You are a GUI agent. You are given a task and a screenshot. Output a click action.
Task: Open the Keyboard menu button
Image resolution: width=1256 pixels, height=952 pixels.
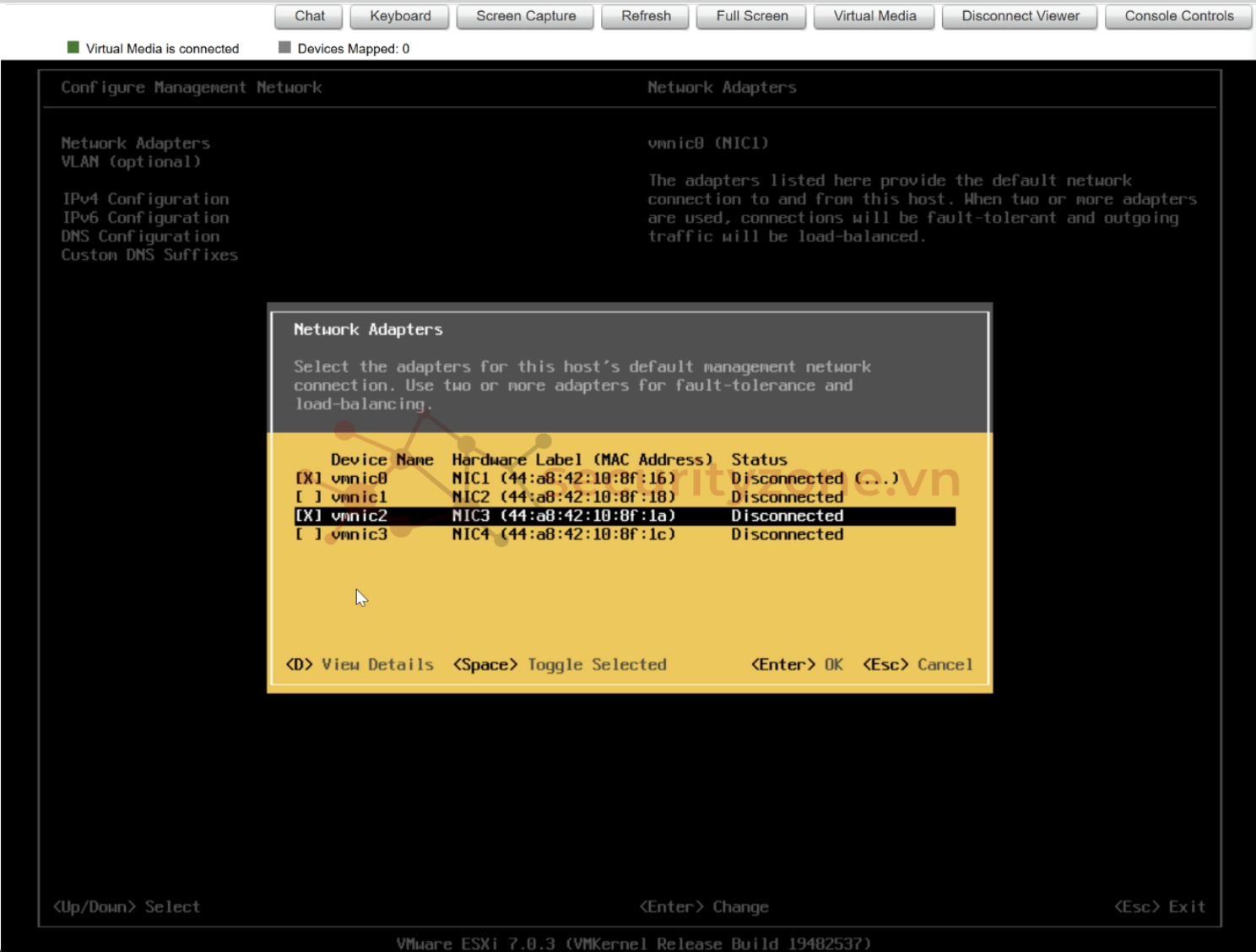[400, 16]
